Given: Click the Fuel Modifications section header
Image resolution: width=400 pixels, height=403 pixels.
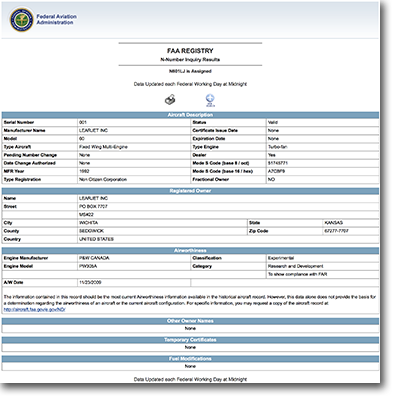Looking at the screenshot, I should (190, 359).
